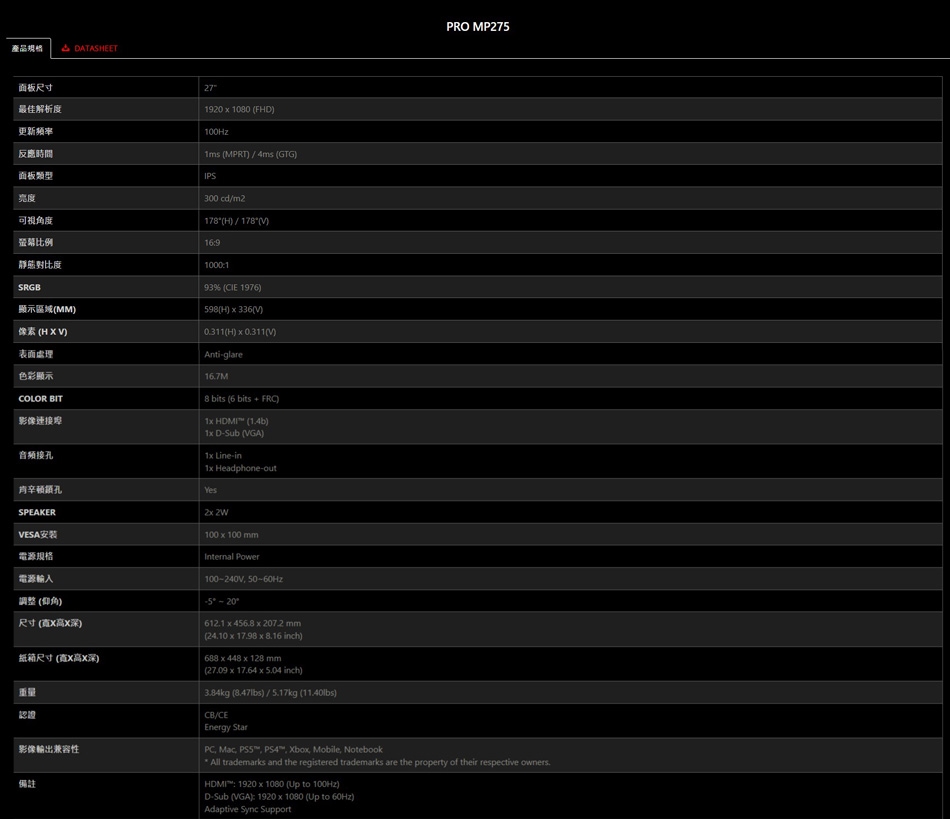Image resolution: width=950 pixels, height=819 pixels.
Task: Click the 1920 x 1080 (FHD) resolution value
Action: tap(239, 110)
